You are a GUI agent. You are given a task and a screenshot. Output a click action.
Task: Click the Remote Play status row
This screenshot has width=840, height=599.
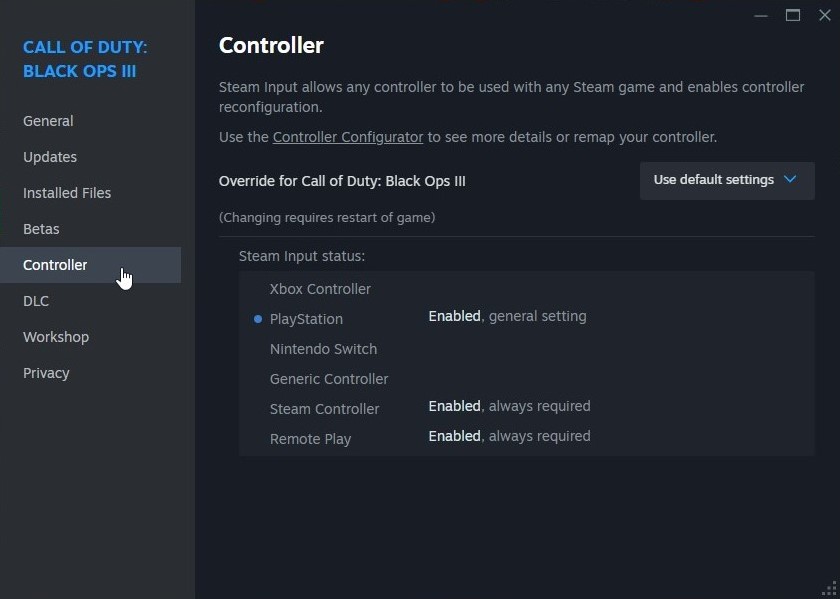310,439
